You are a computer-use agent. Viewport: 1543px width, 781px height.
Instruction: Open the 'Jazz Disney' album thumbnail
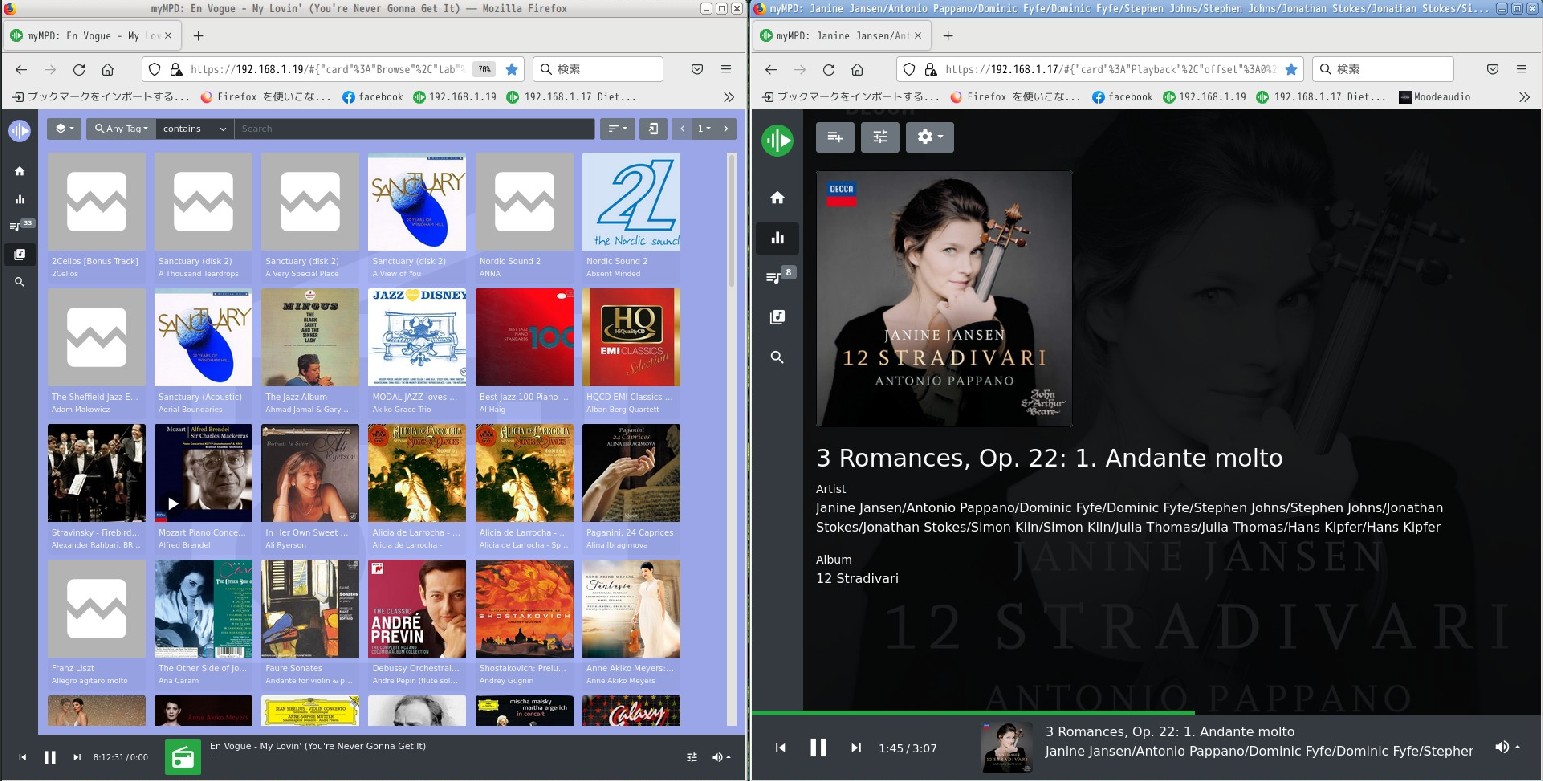[x=417, y=337]
